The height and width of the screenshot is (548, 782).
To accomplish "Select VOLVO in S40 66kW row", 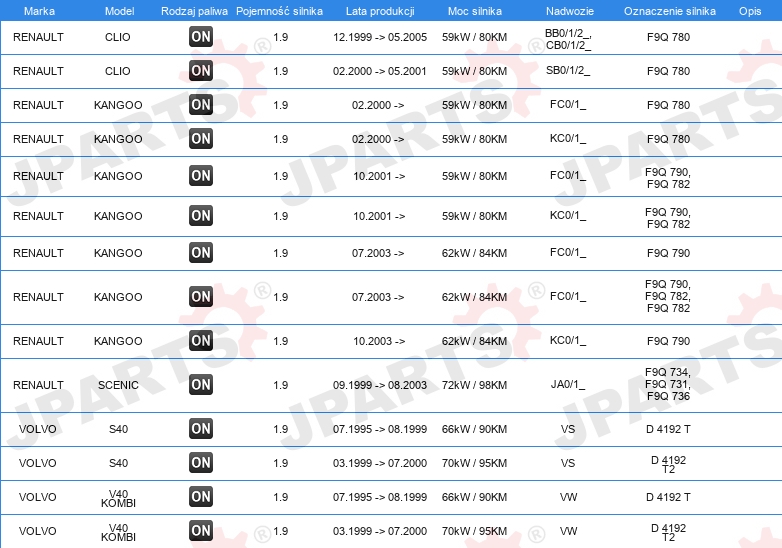I will pos(37,429).
